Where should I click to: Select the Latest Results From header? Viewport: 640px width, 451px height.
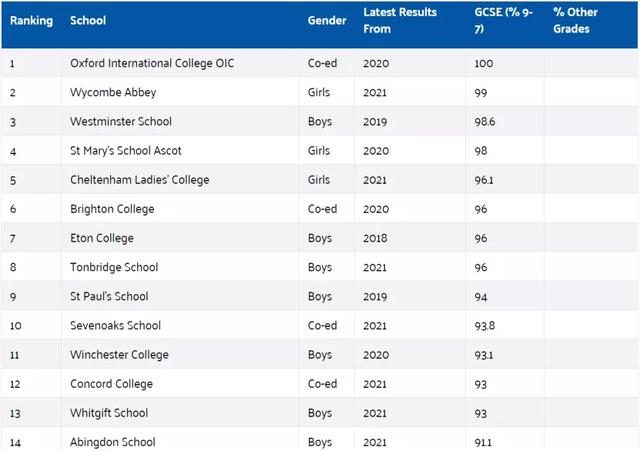(400, 20)
